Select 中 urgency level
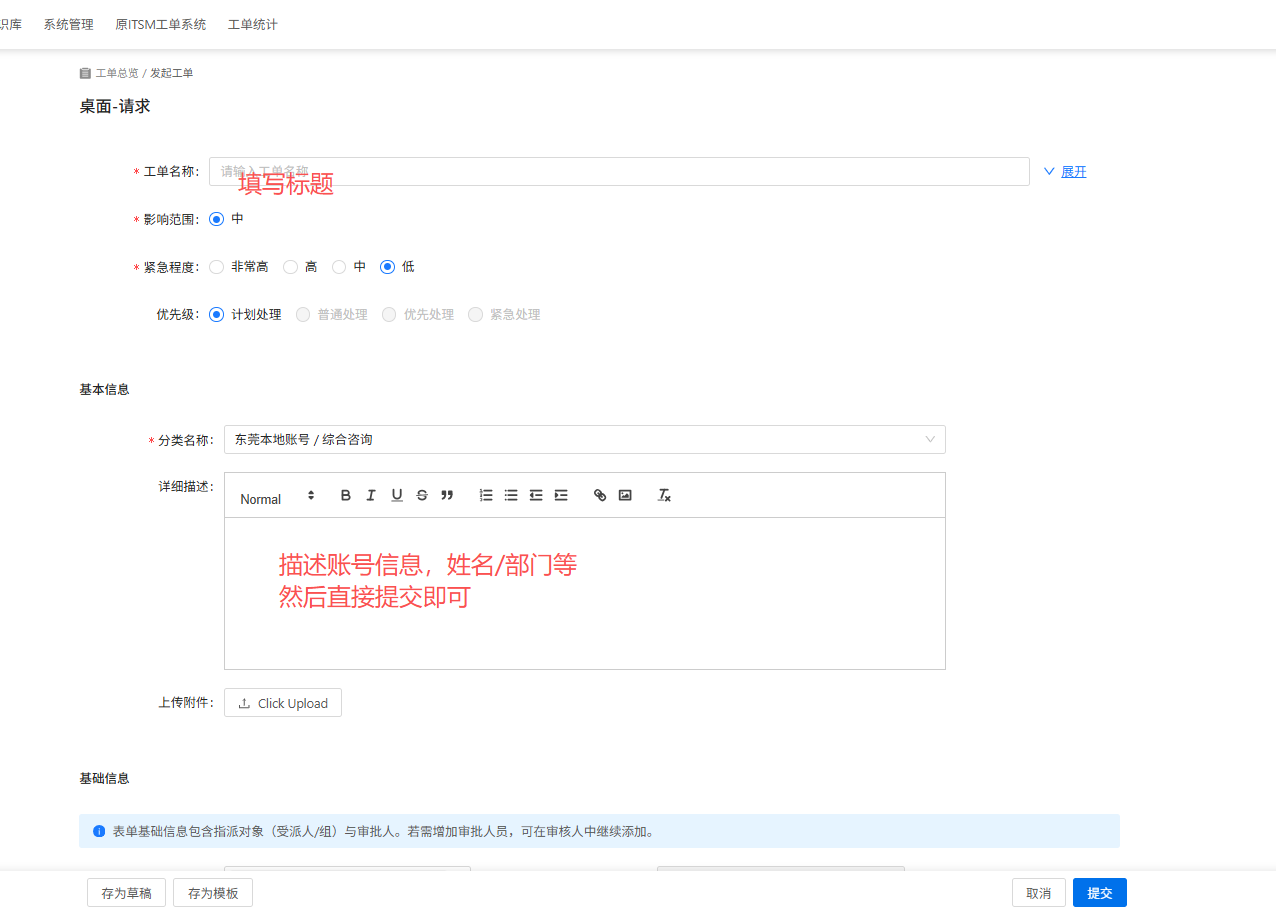Screen dimensions: 1276x914 (339, 267)
